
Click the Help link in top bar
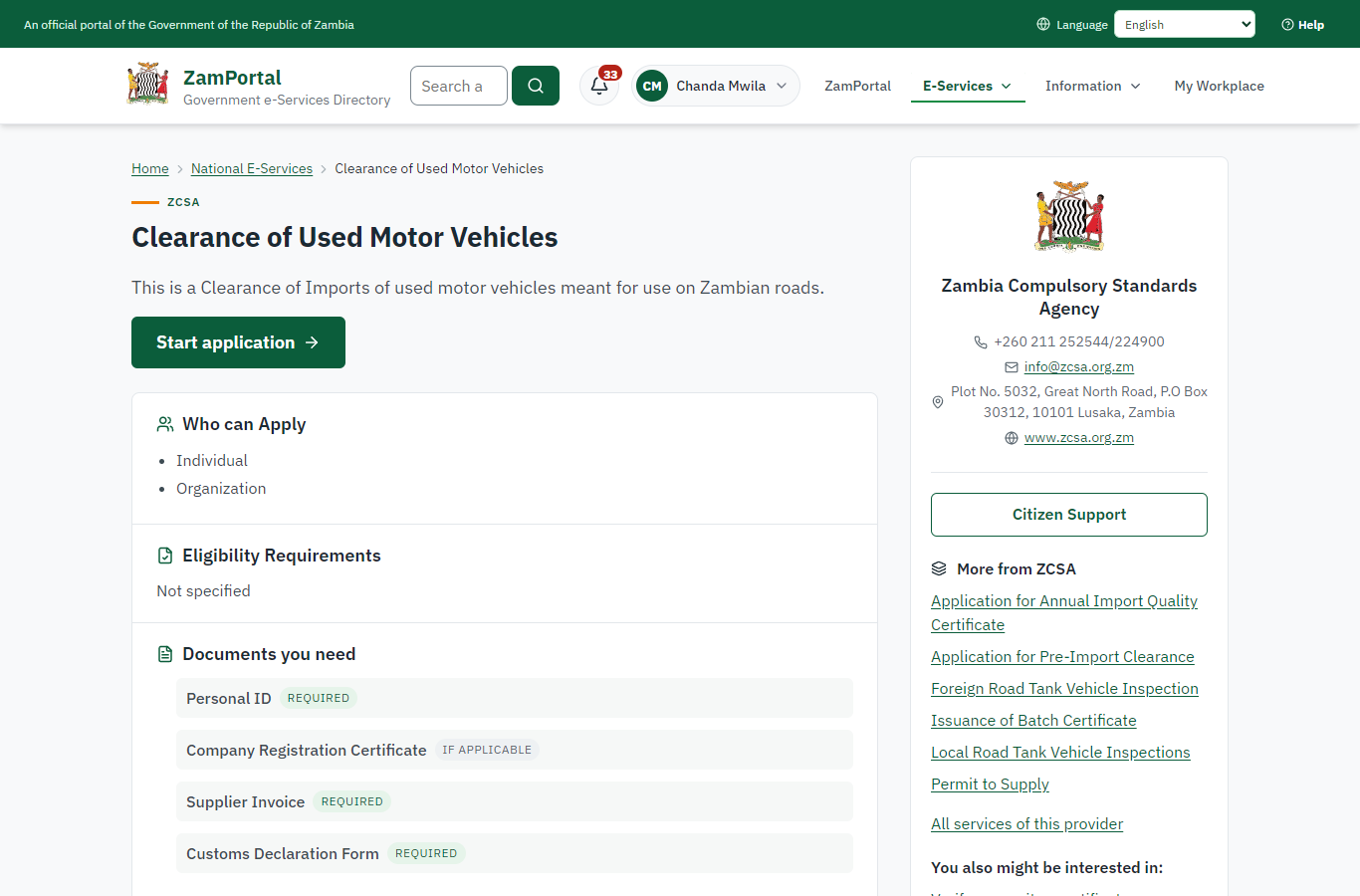(1302, 24)
